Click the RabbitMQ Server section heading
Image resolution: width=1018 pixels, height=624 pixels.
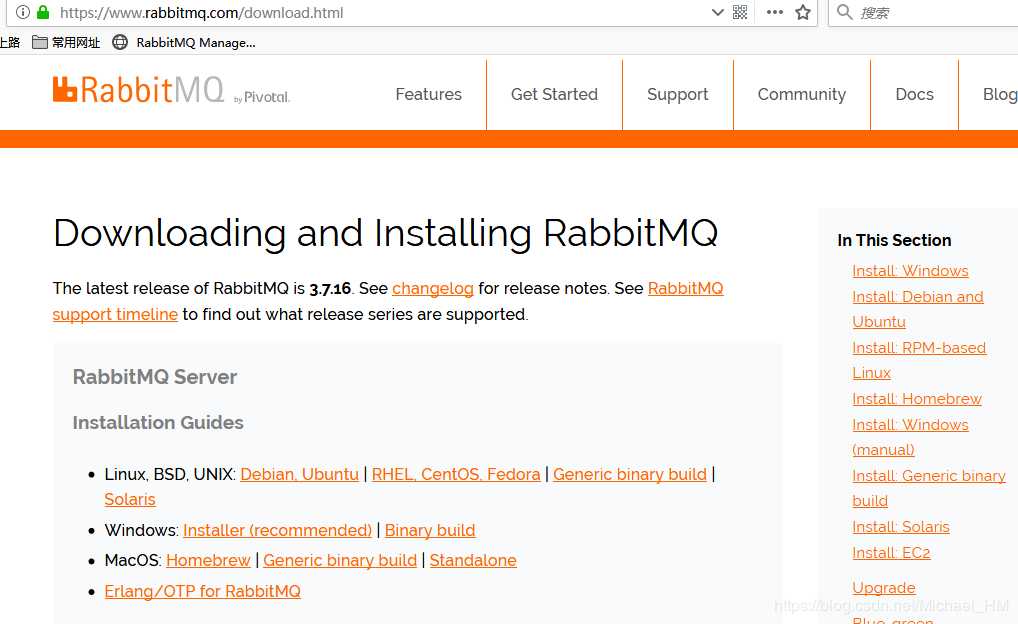tap(155, 377)
